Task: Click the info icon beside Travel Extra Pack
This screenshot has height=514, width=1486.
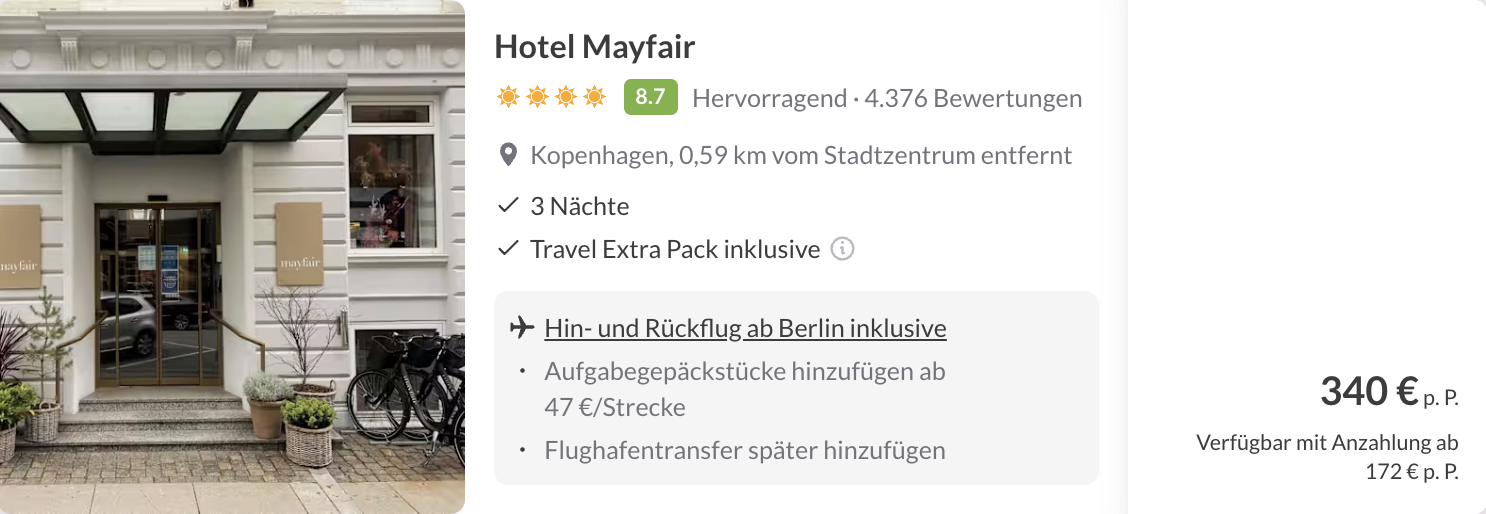Action: click(x=843, y=249)
